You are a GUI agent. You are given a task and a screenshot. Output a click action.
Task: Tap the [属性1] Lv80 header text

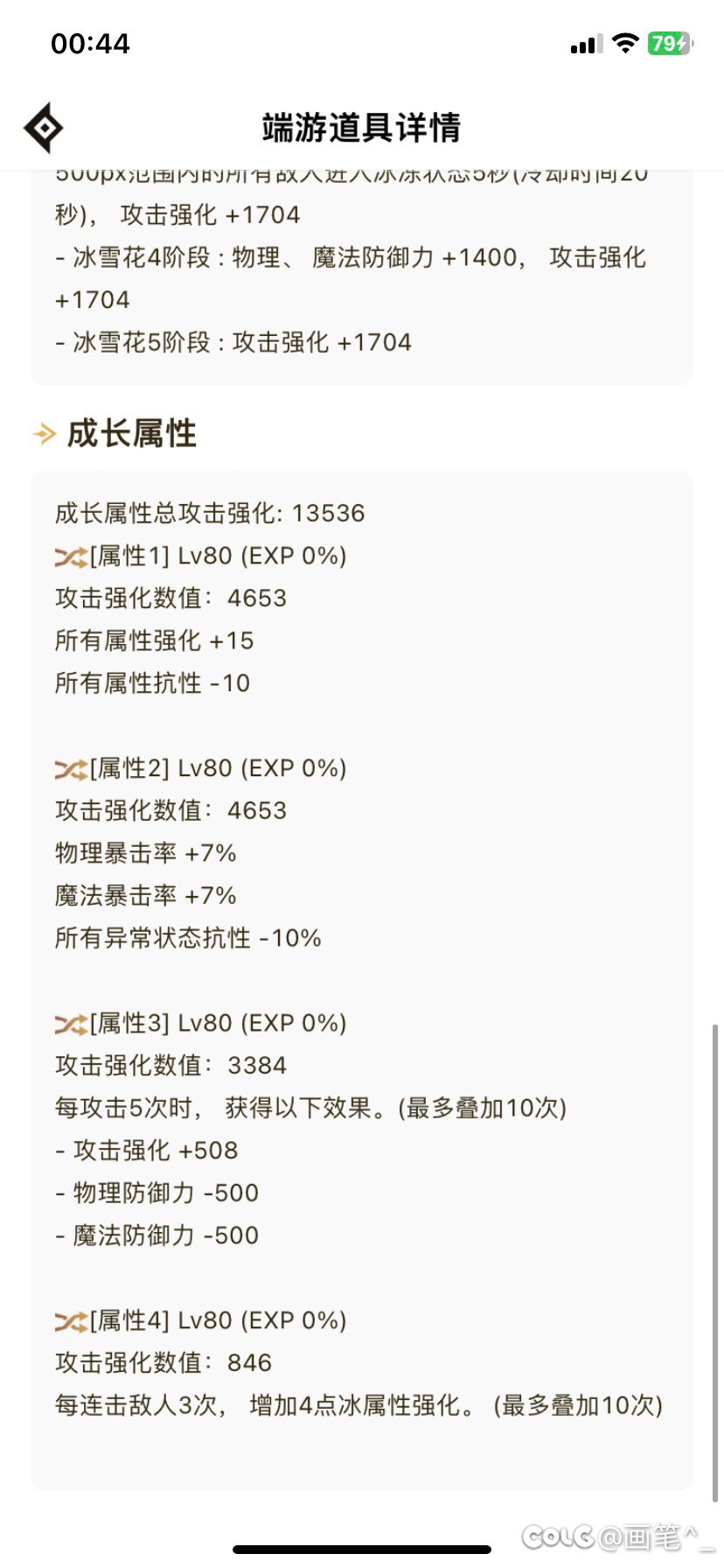[x=219, y=556]
